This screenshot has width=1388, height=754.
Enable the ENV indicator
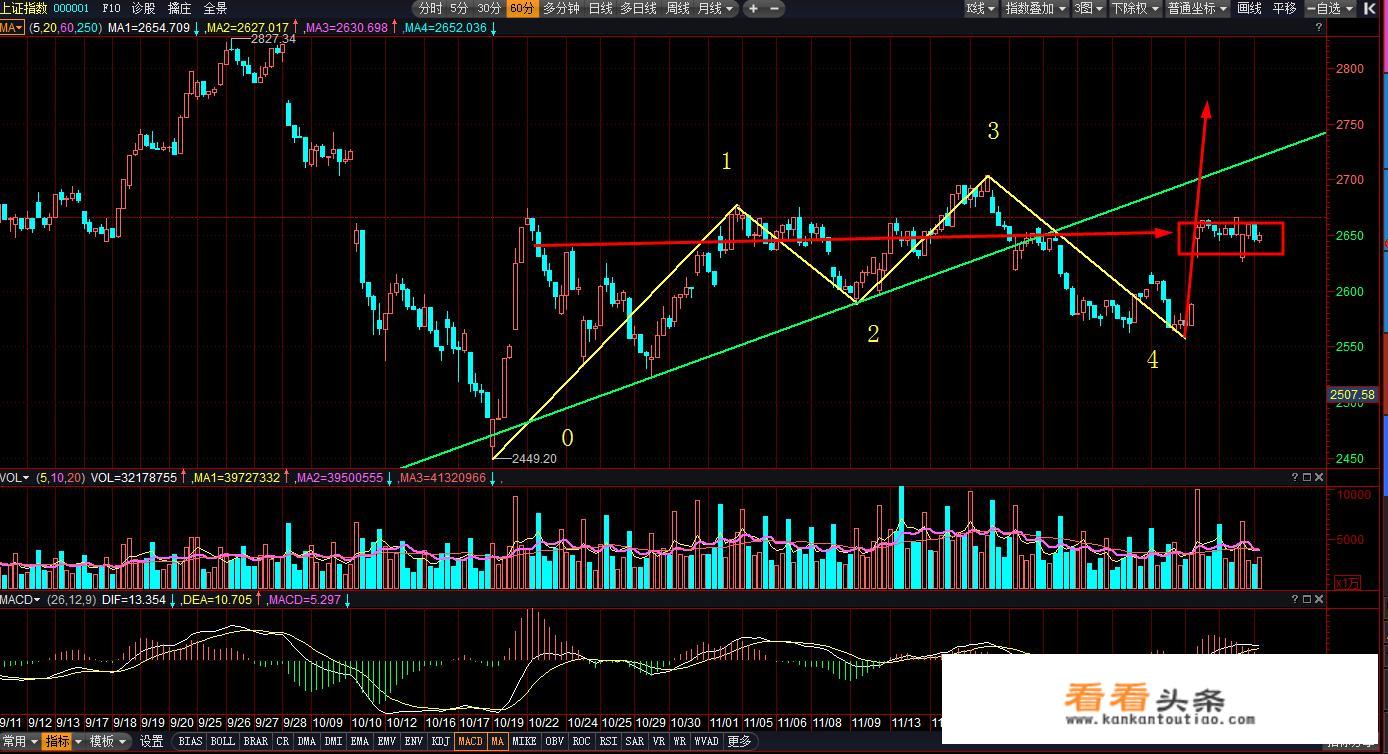413,742
